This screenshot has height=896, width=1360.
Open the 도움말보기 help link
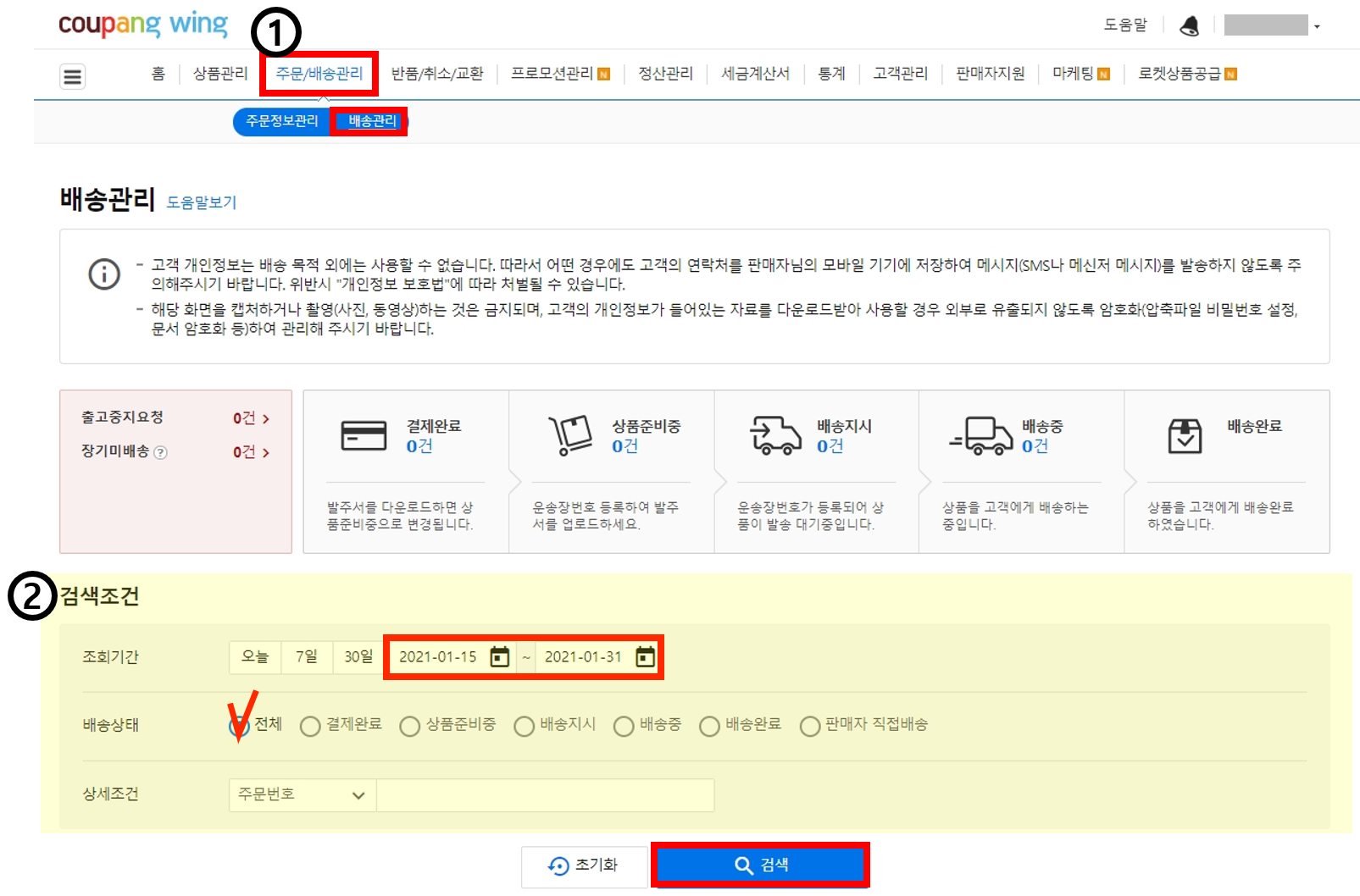click(203, 202)
